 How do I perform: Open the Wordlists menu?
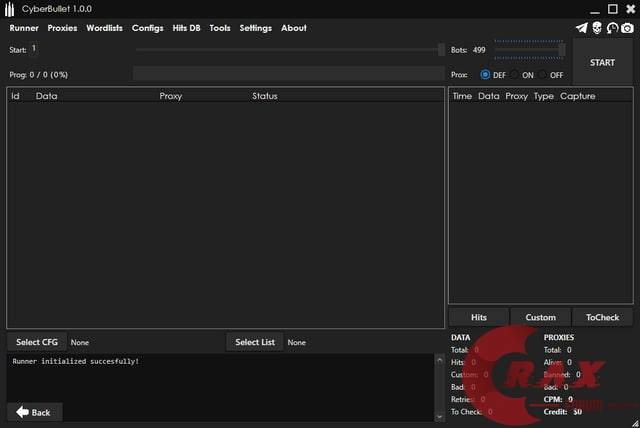(x=104, y=28)
